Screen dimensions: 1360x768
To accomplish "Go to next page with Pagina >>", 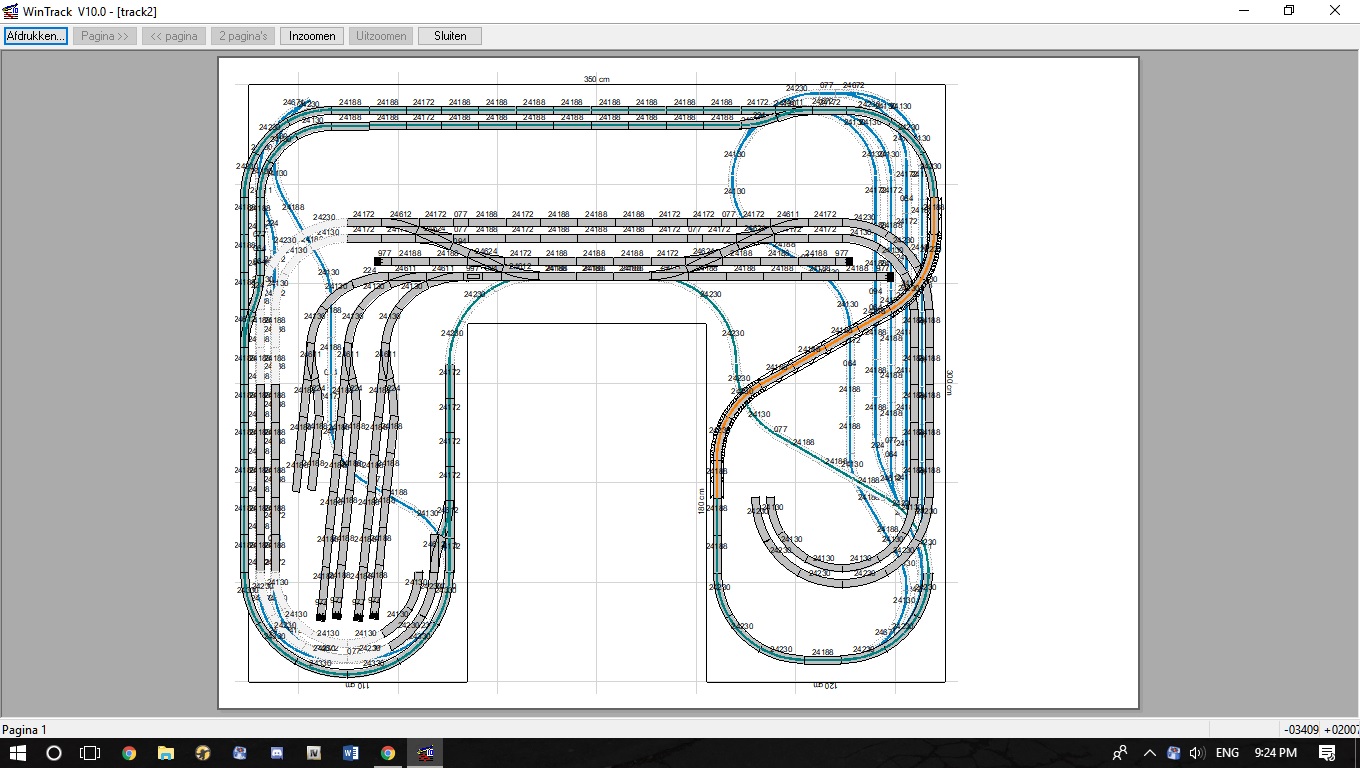I will (105, 36).
